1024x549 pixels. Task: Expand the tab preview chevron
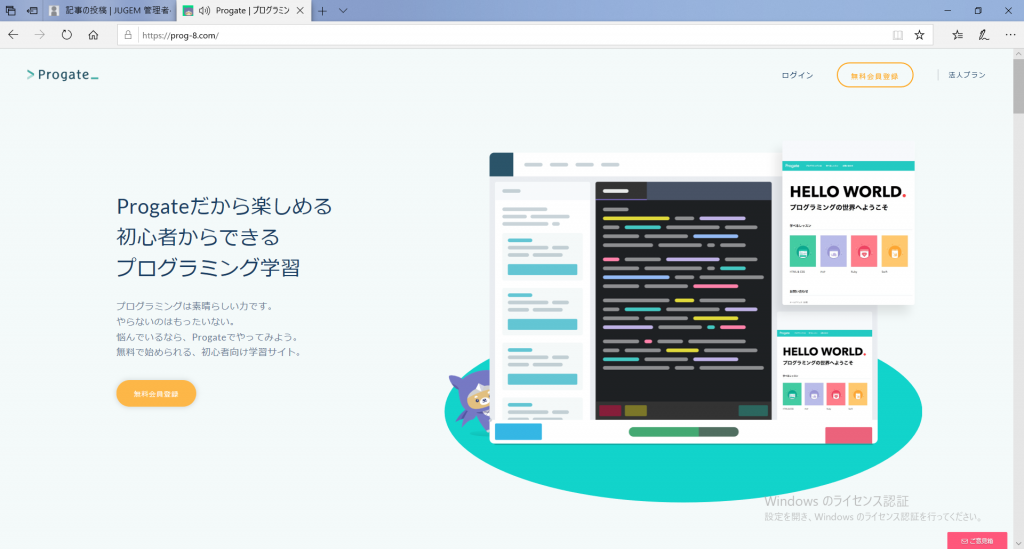pos(343,10)
